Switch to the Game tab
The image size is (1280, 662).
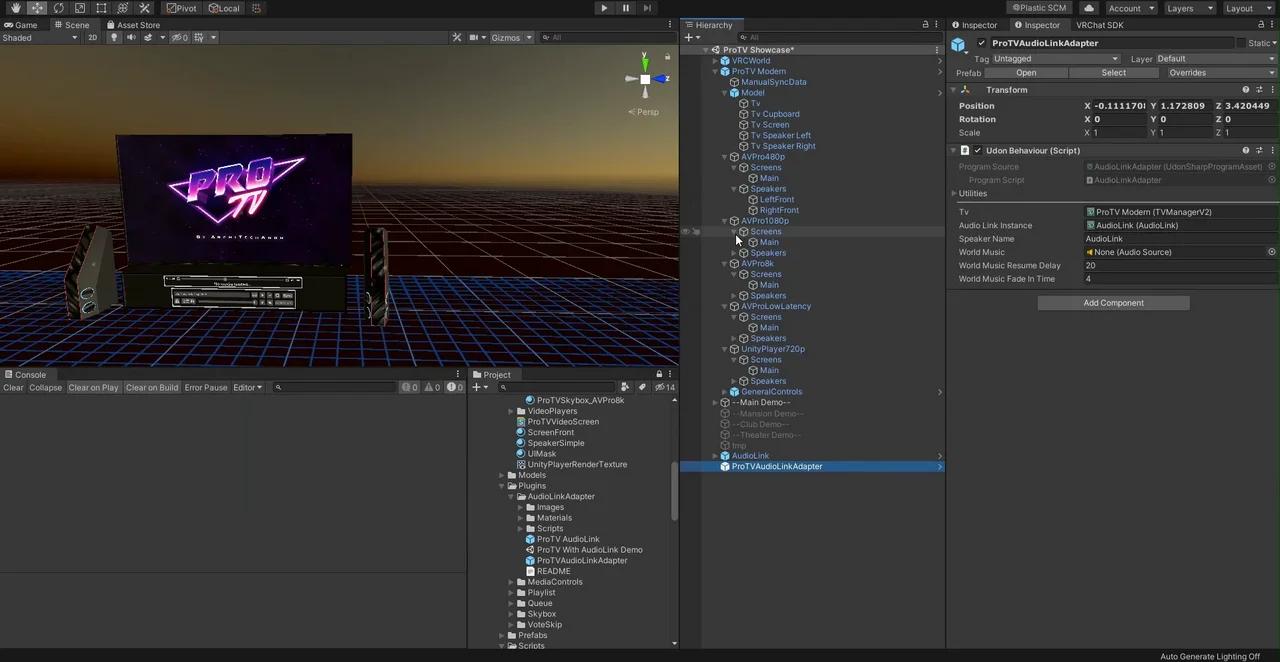[x=21, y=25]
